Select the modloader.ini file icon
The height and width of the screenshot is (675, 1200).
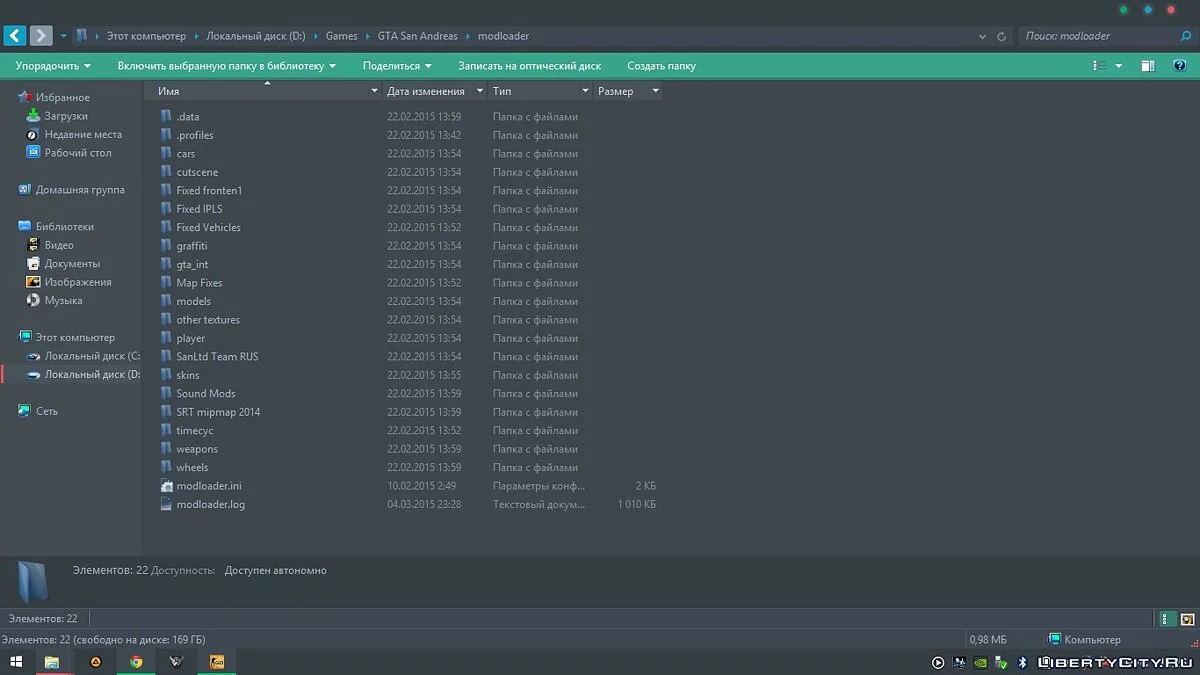[167, 486]
